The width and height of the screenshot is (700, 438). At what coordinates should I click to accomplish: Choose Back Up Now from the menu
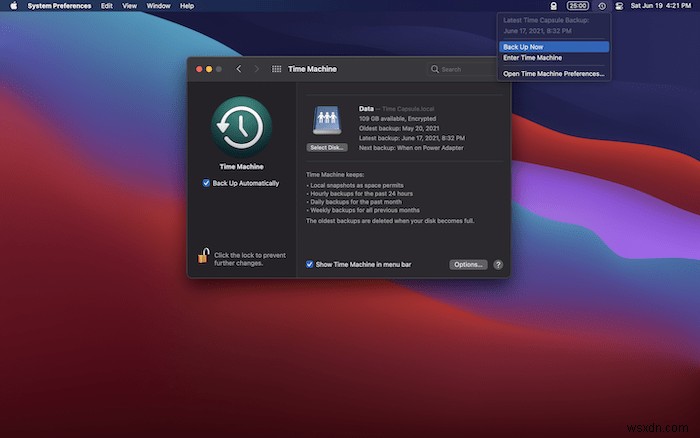click(x=554, y=47)
